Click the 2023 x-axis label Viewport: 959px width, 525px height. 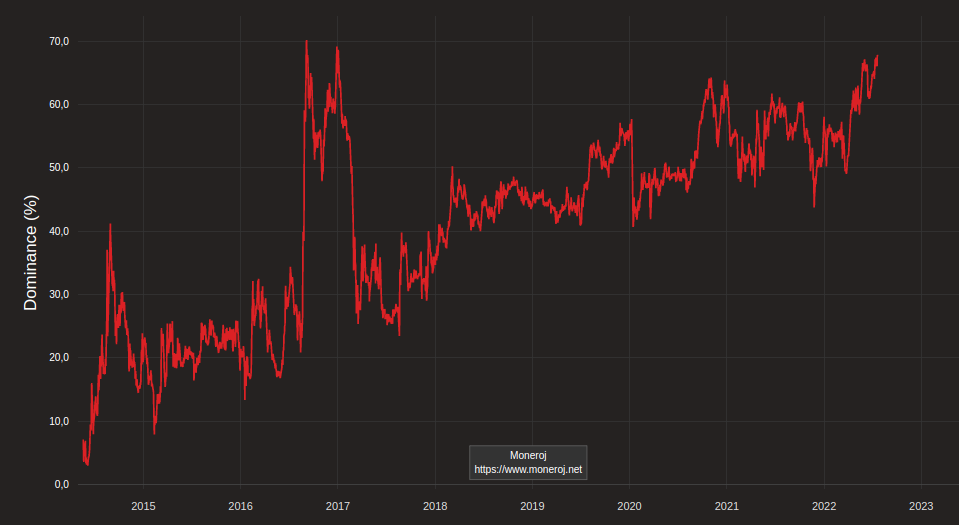coord(921,506)
